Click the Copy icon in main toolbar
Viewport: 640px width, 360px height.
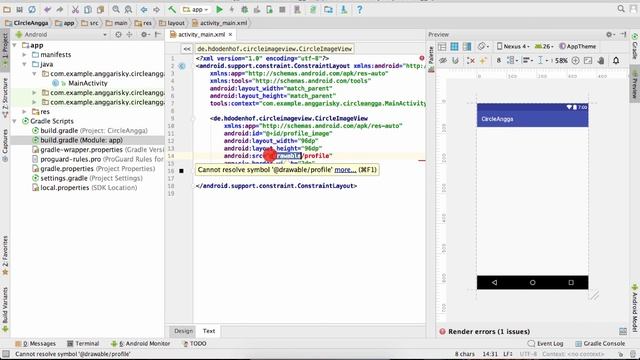88,9
